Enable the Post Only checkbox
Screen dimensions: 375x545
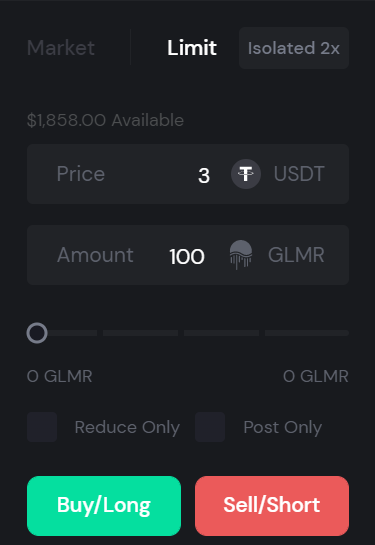click(x=210, y=427)
